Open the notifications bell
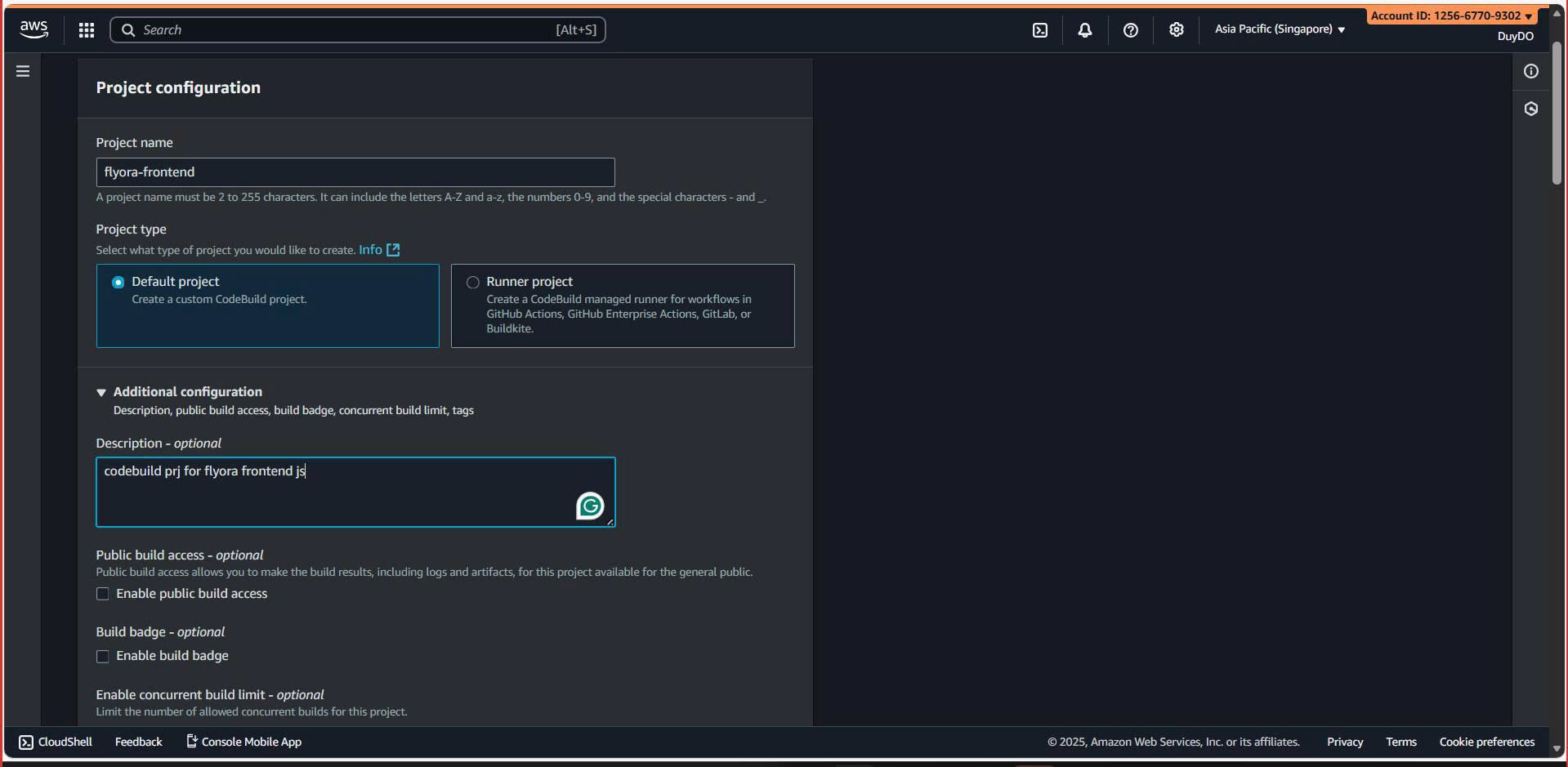Screen dimensions: 1568x767 point(1084,29)
